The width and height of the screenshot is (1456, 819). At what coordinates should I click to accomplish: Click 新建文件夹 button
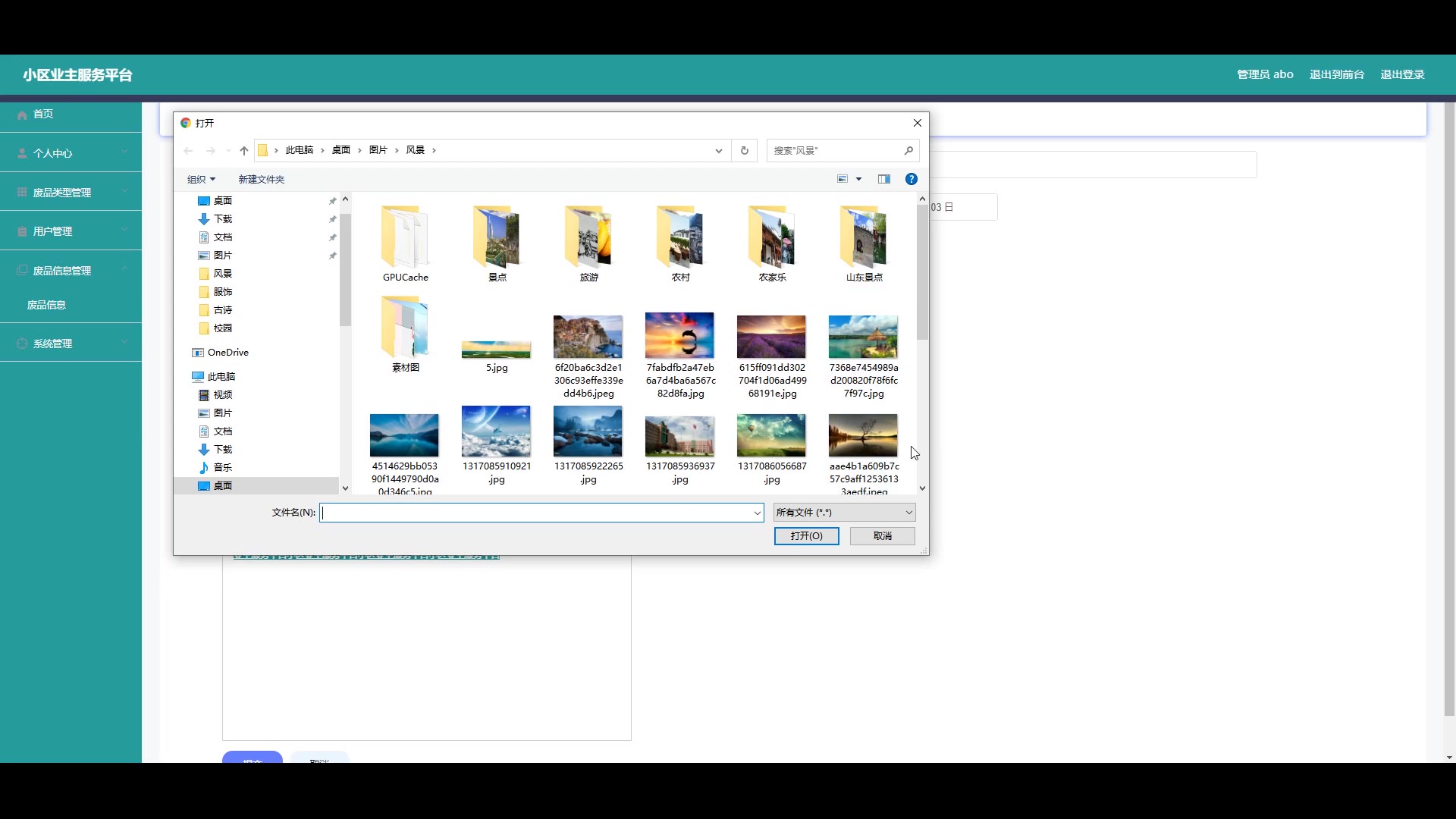(261, 180)
